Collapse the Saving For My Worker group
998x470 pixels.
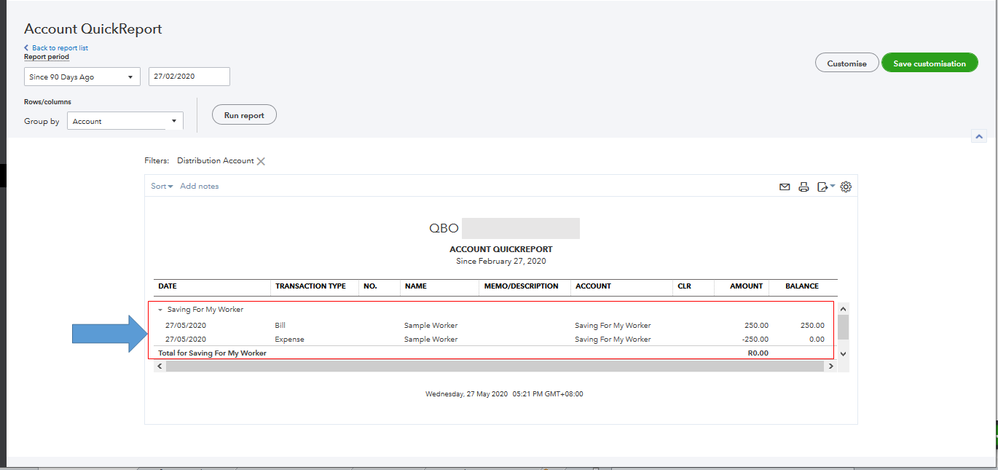coord(160,310)
